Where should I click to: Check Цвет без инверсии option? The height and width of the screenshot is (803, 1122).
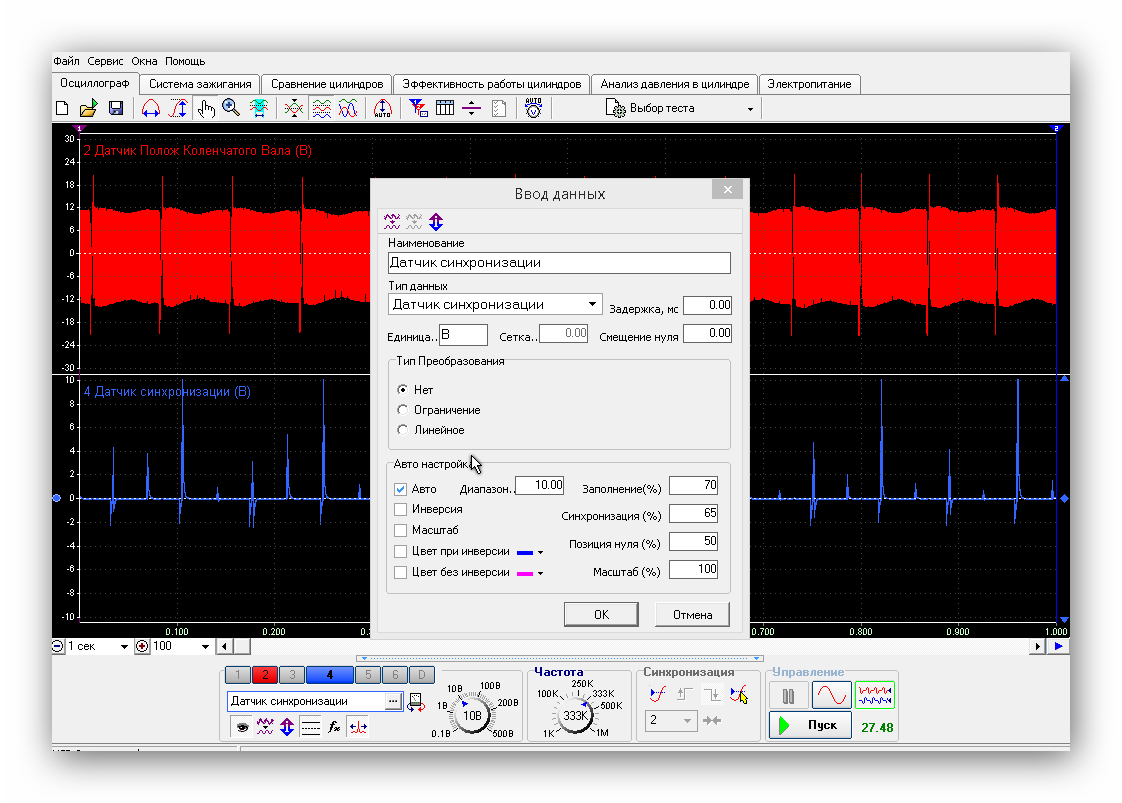[401, 573]
